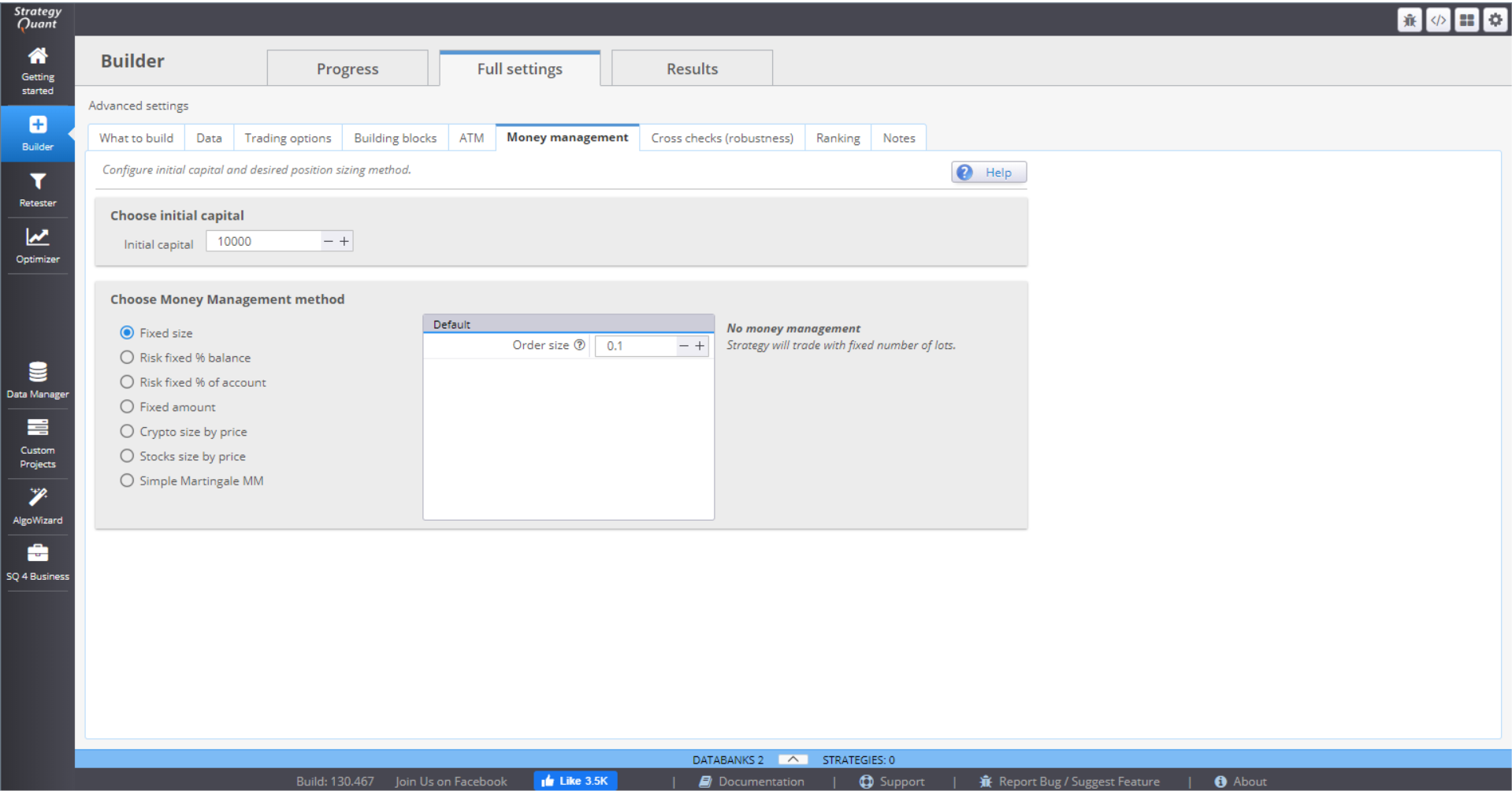The image size is (1512, 791).
Task: Open the ATM tab
Action: (x=471, y=138)
